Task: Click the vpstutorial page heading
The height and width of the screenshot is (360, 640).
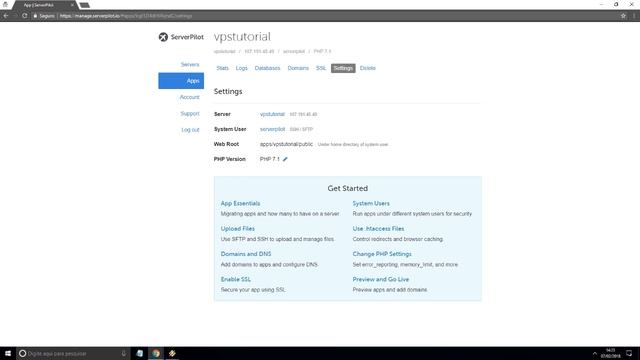Action: 242,37
